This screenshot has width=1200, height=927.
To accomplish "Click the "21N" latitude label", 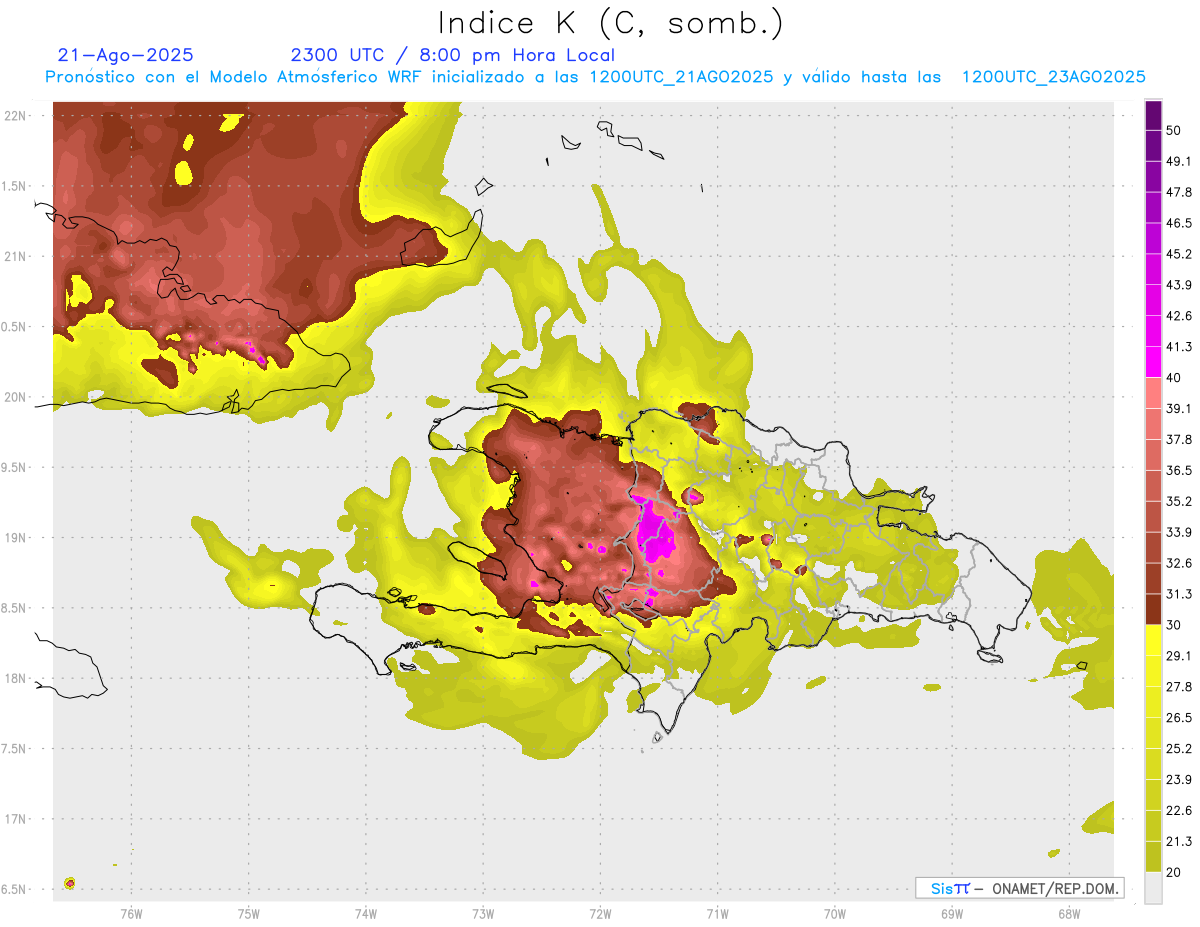I will 16,256.
